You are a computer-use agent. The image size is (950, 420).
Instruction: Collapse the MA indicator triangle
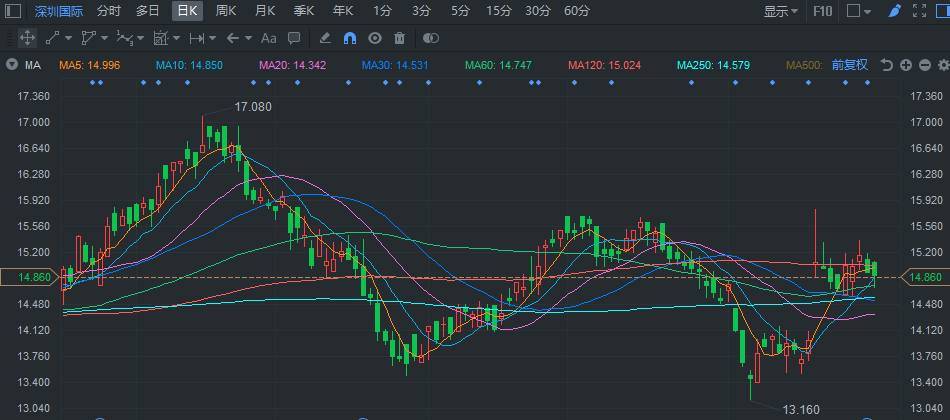[x=12, y=65]
